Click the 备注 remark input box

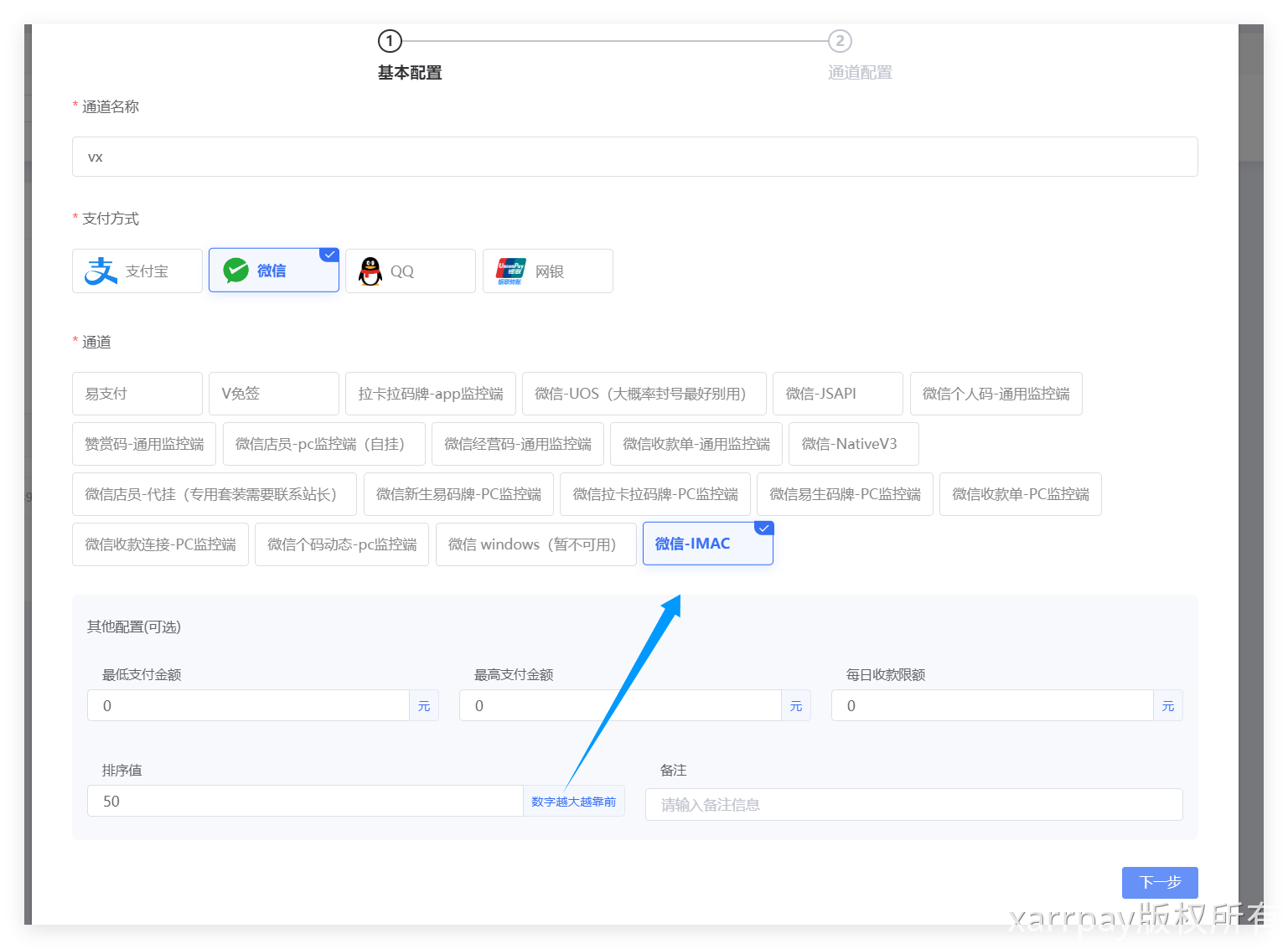(913, 804)
